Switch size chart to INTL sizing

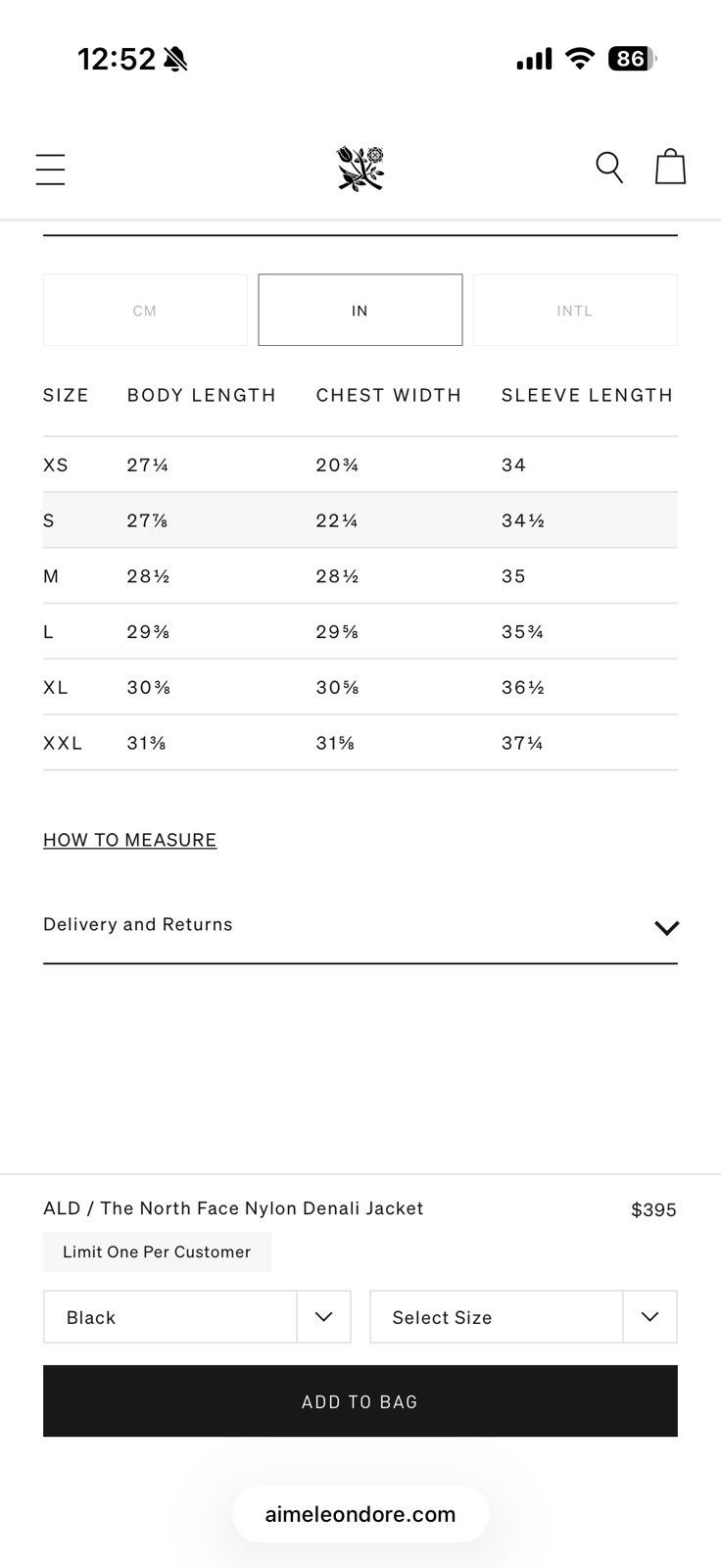pos(575,310)
